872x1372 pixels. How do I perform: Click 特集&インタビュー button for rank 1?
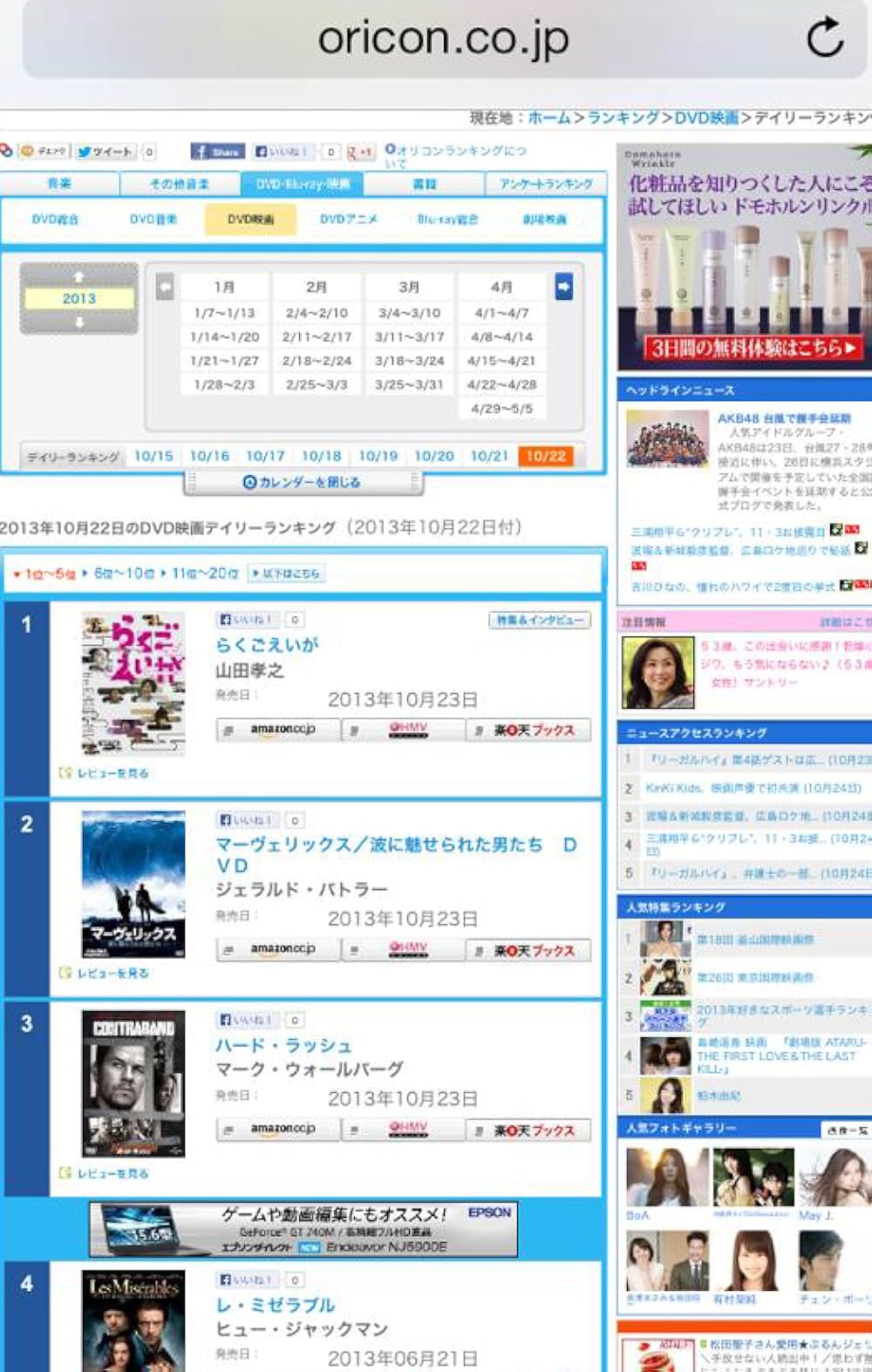pyautogui.click(x=539, y=620)
